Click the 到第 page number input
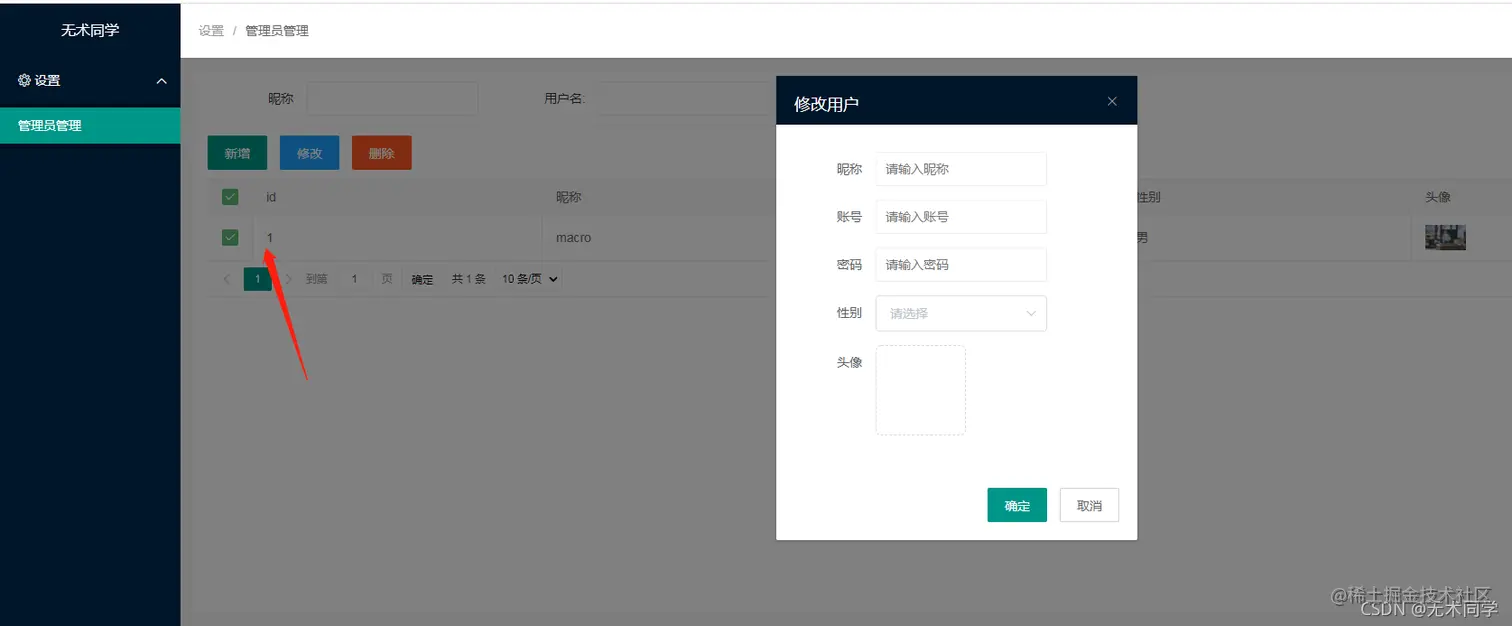Screen dimensions: 1512x626 click(354, 279)
